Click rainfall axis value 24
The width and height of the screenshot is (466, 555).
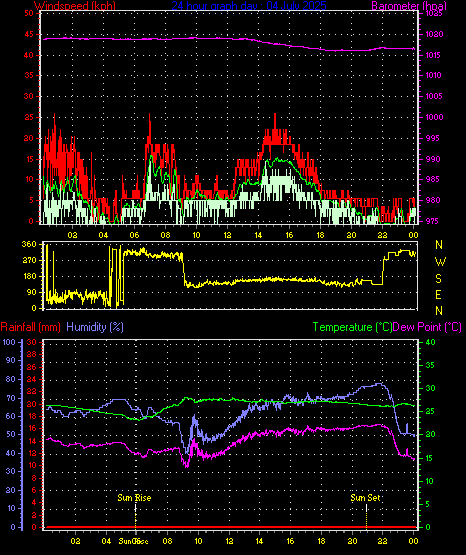click(x=32, y=379)
